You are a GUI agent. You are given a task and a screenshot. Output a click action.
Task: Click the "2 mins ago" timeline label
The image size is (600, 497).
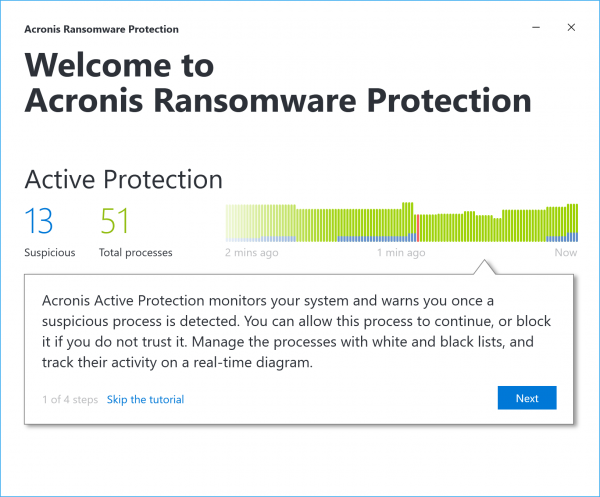click(x=252, y=253)
